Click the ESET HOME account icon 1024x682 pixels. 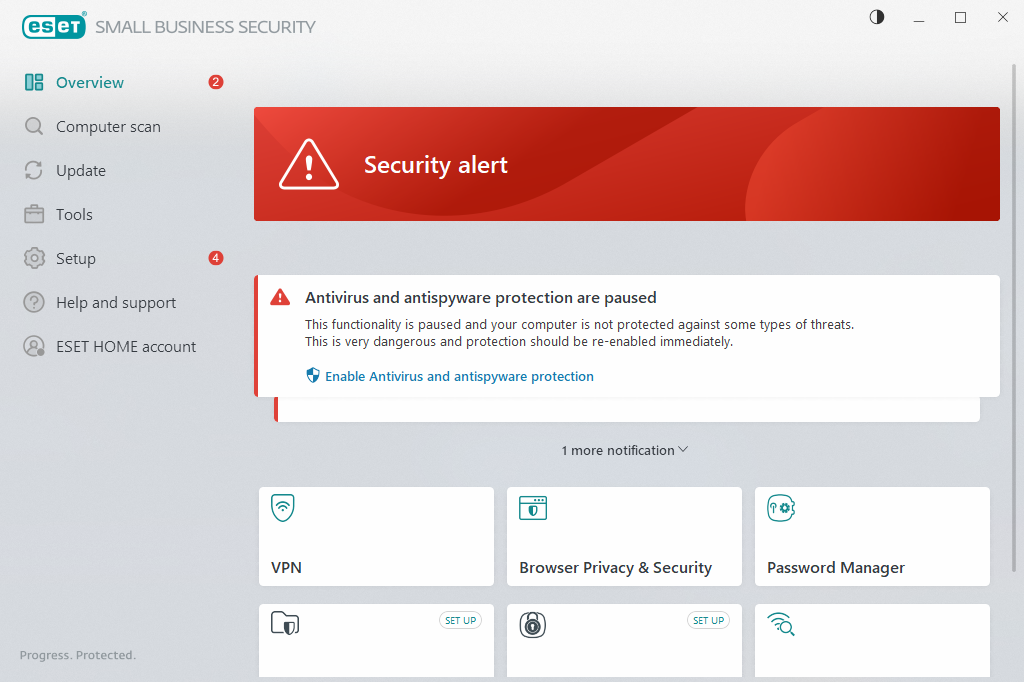coord(34,347)
